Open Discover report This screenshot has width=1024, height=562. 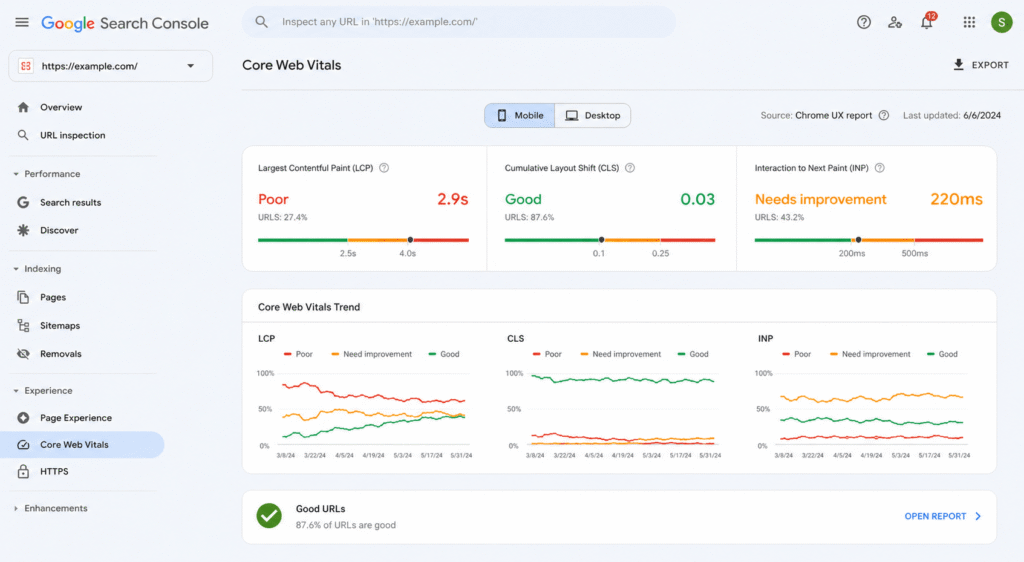[59, 230]
